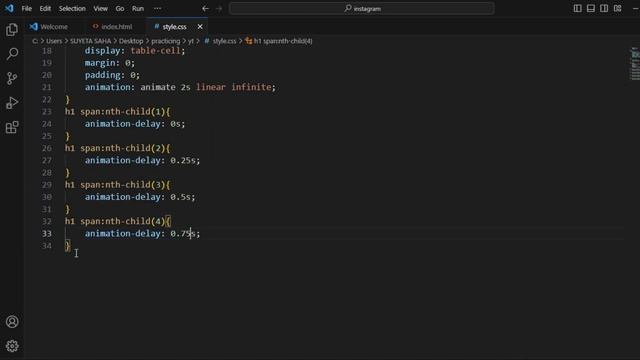The image size is (640, 360).
Task: Expand the overflow menu ellipsis
Action: (158, 8)
